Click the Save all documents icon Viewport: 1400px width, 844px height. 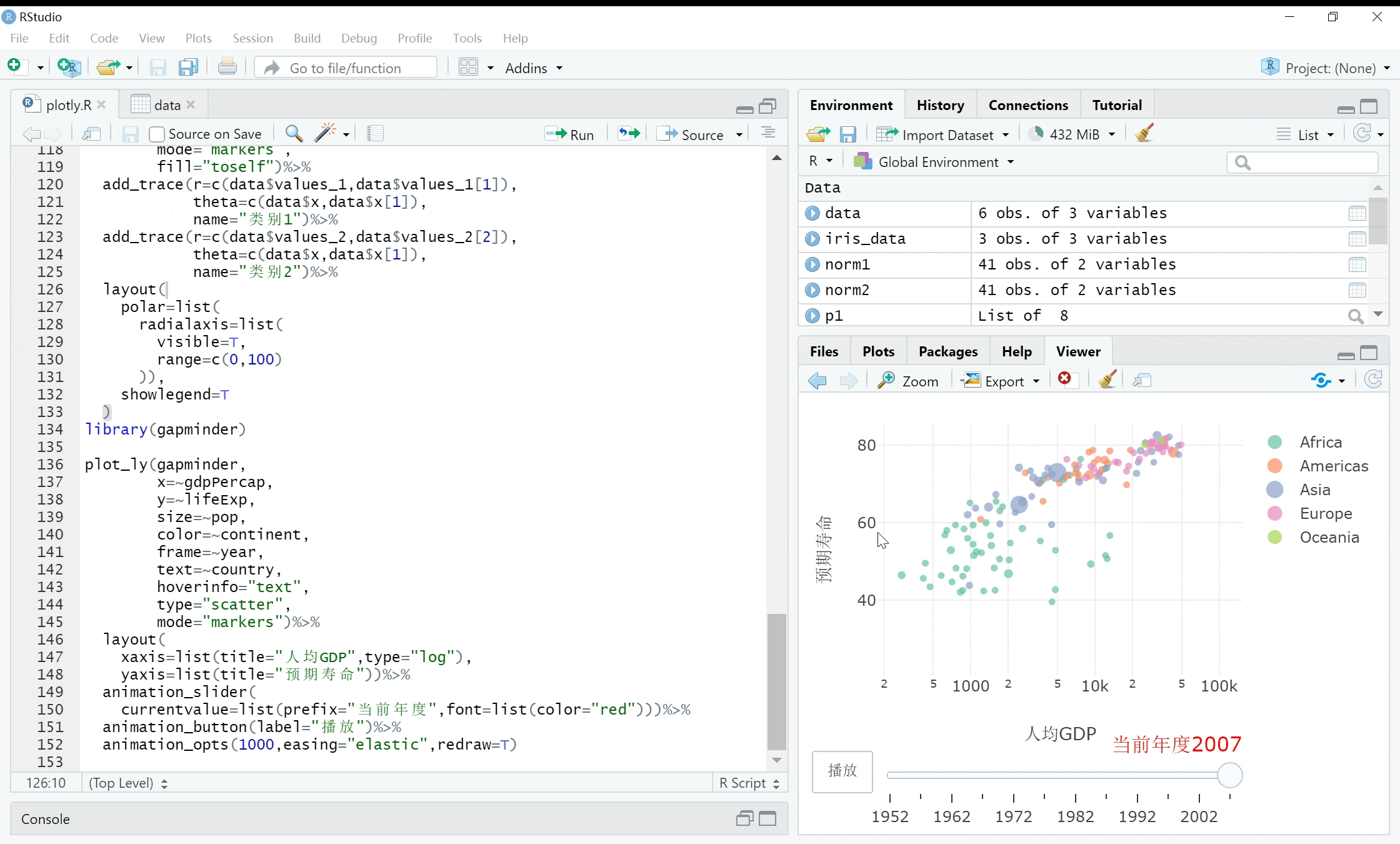(188, 68)
